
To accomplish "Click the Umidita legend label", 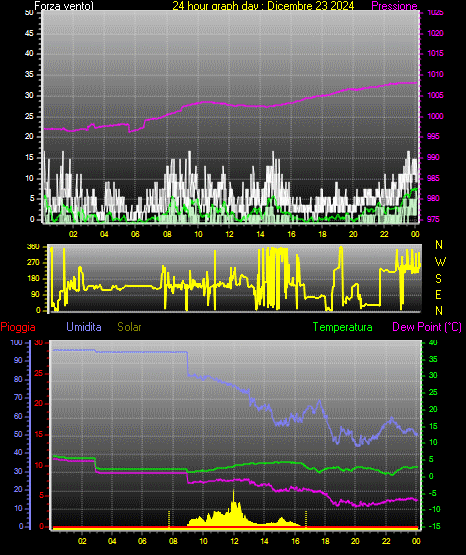I will click(84, 327).
